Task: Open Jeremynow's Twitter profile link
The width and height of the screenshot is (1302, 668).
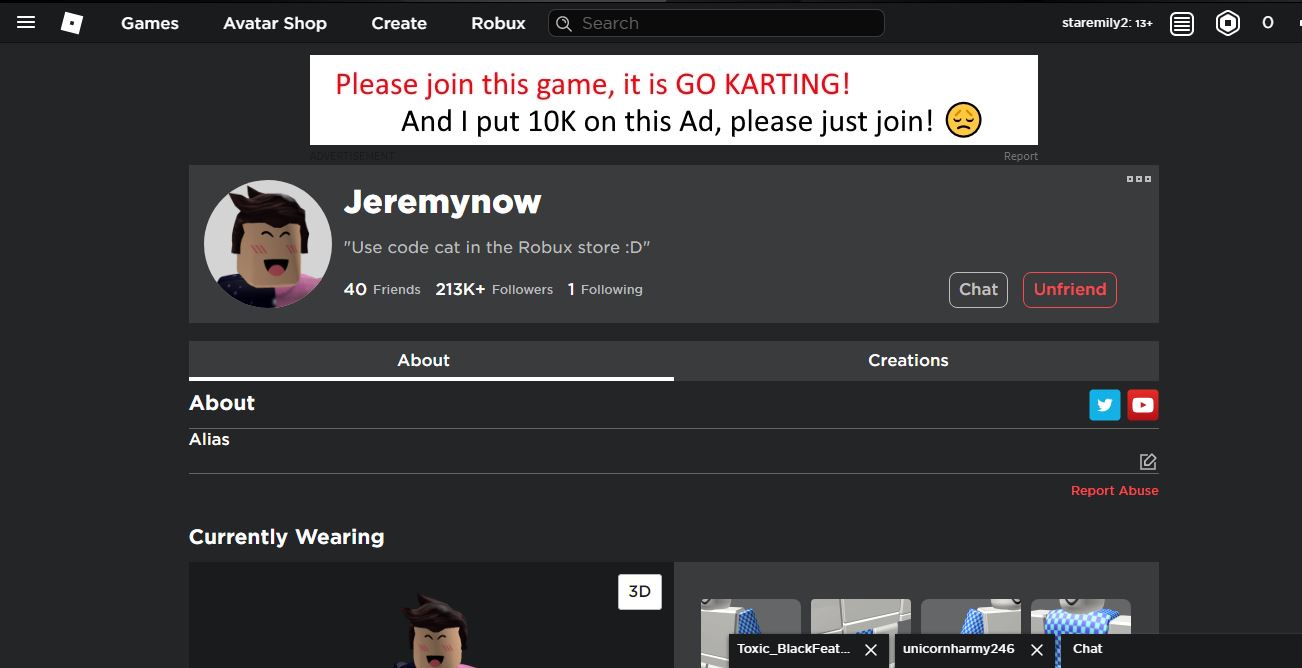Action: click(x=1105, y=405)
